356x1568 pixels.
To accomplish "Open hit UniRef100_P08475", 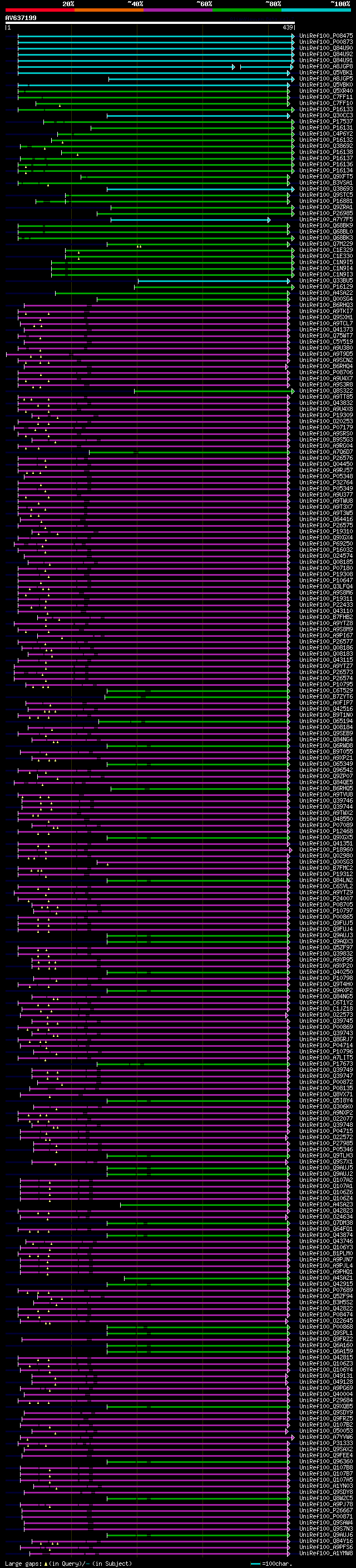I will coord(326,36).
